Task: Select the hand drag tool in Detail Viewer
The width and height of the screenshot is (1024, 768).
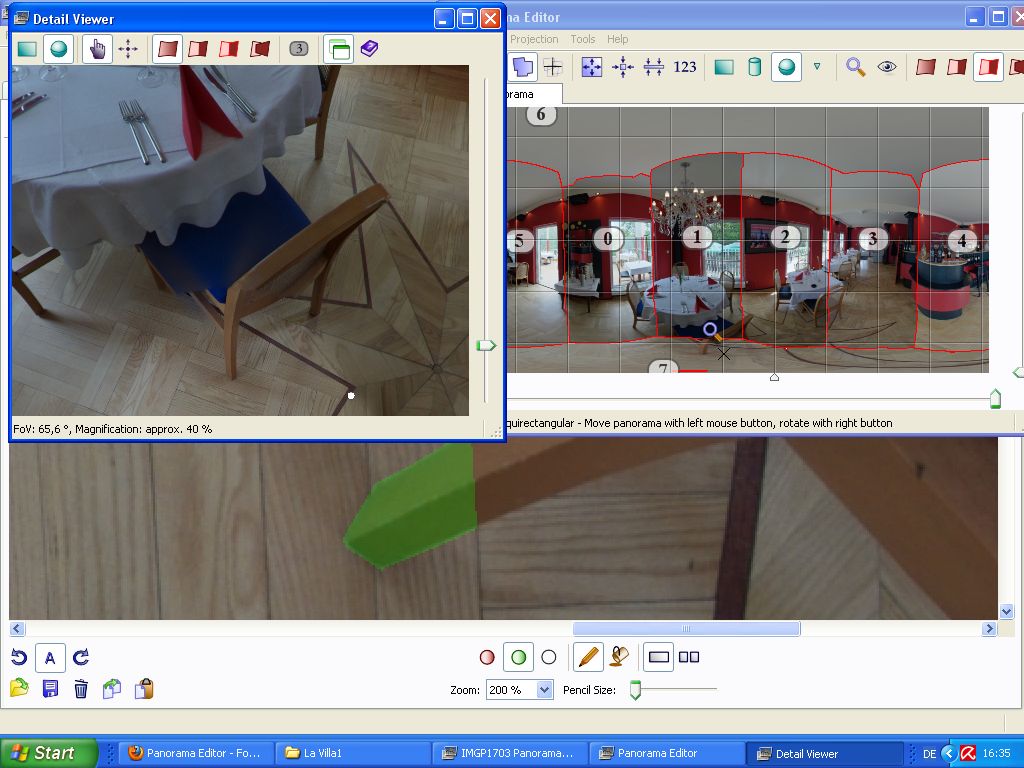Action: [x=97, y=48]
